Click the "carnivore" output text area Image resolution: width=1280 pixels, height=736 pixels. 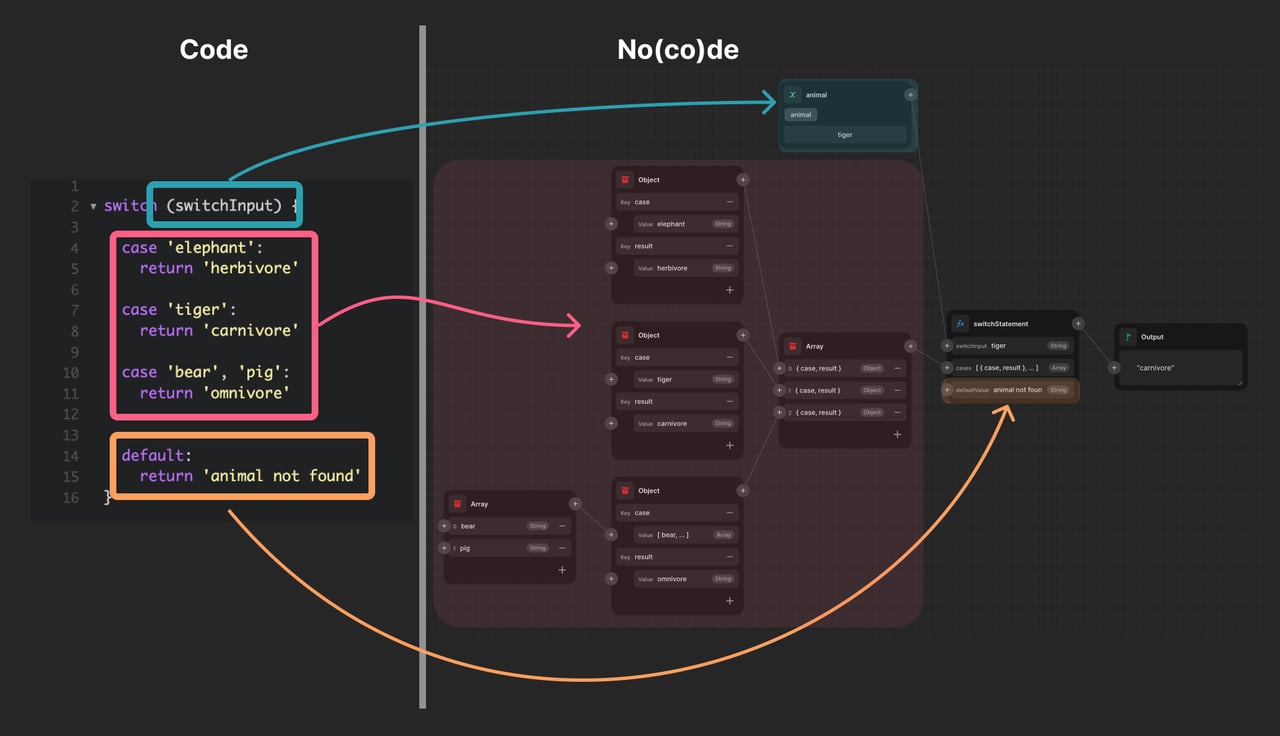1181,368
